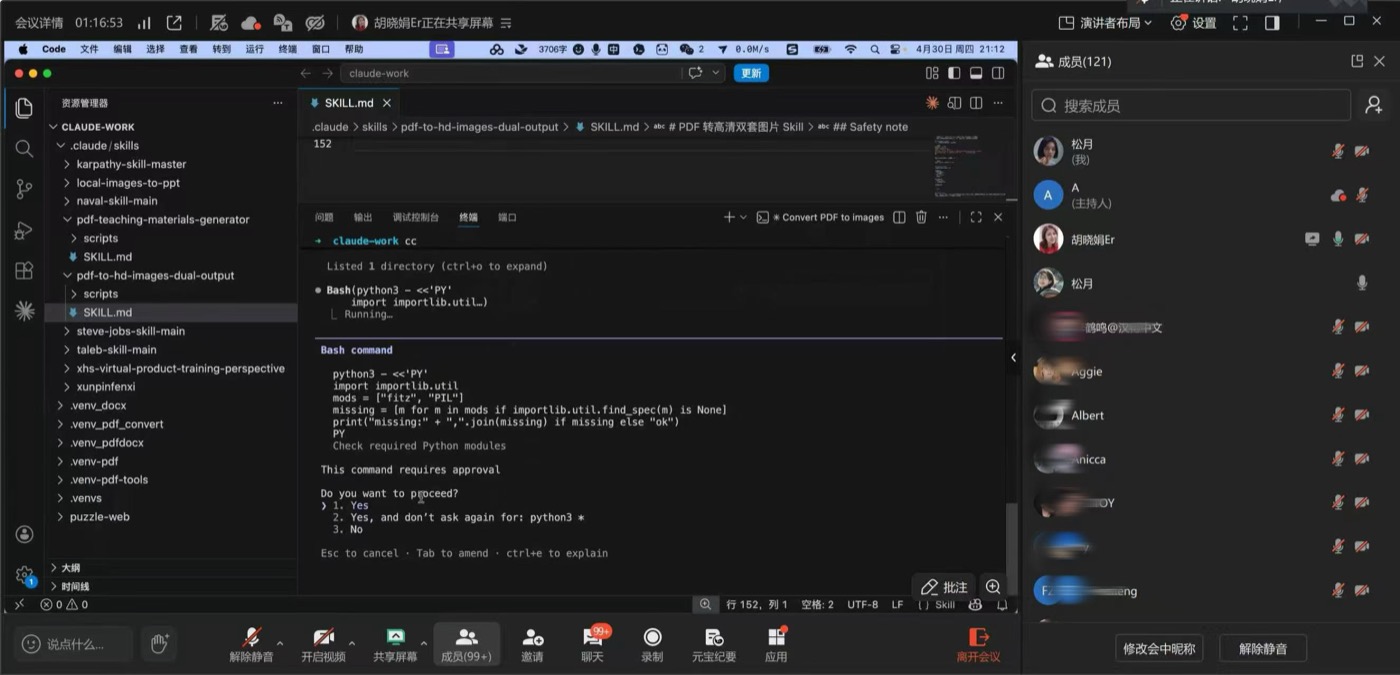The image size is (1400, 675).
Task: Toggle 开启视频 camera button
Action: 323,645
